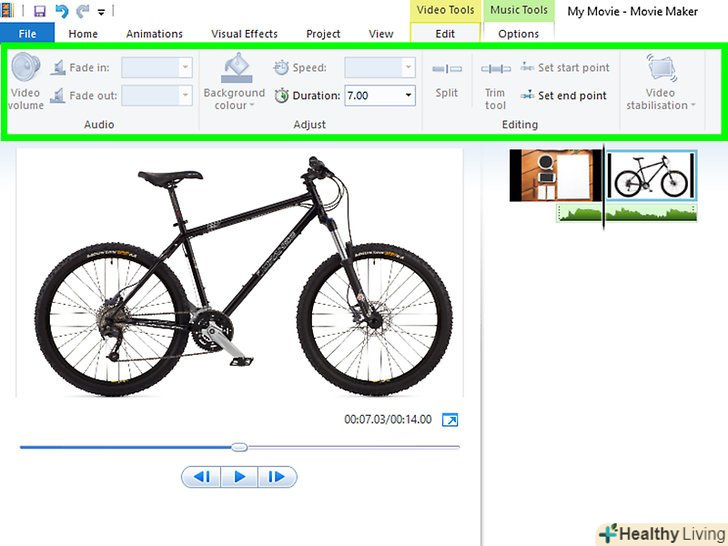Play the movie preview

coord(239,477)
